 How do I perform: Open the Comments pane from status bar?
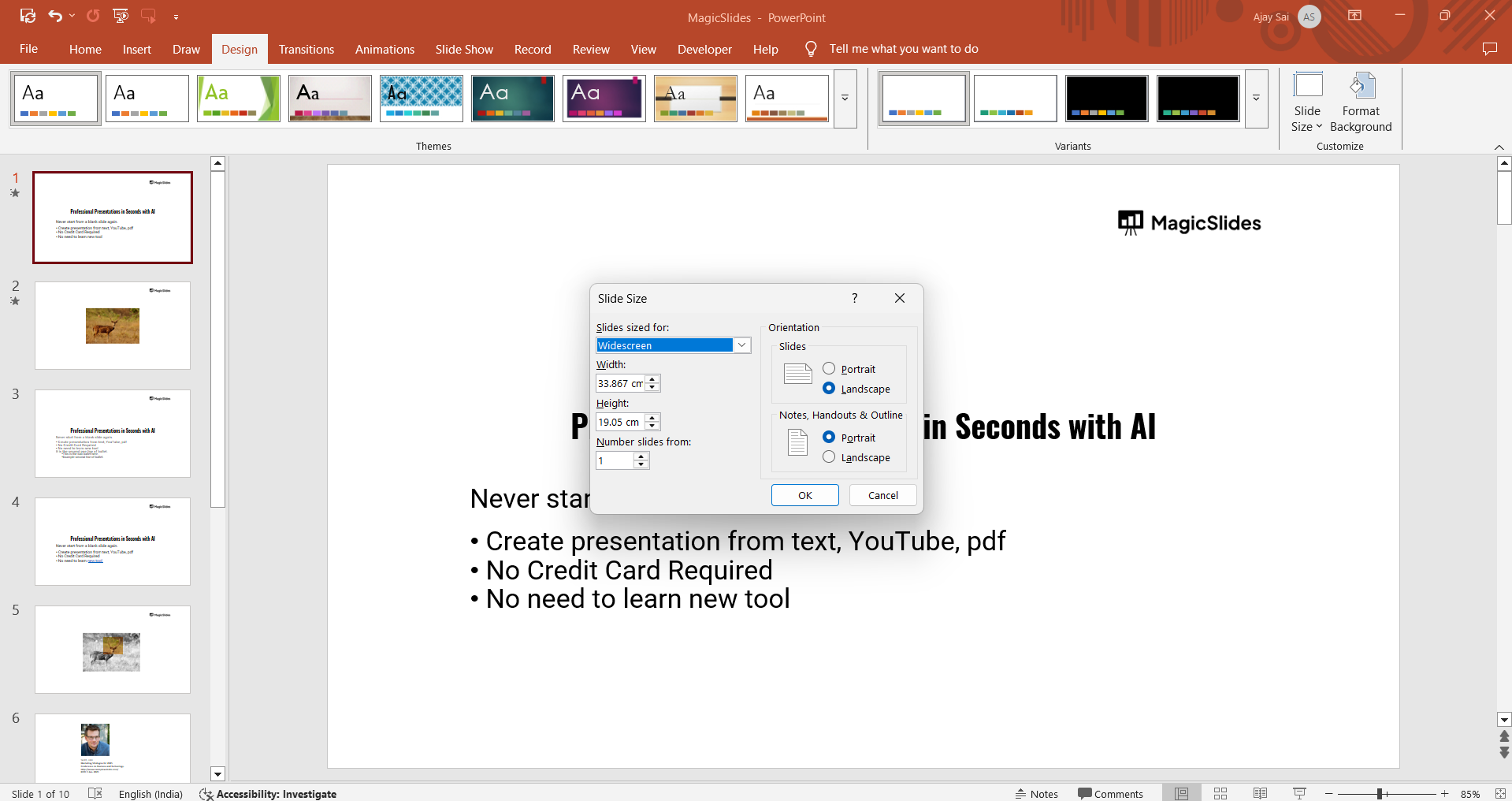(x=1110, y=794)
